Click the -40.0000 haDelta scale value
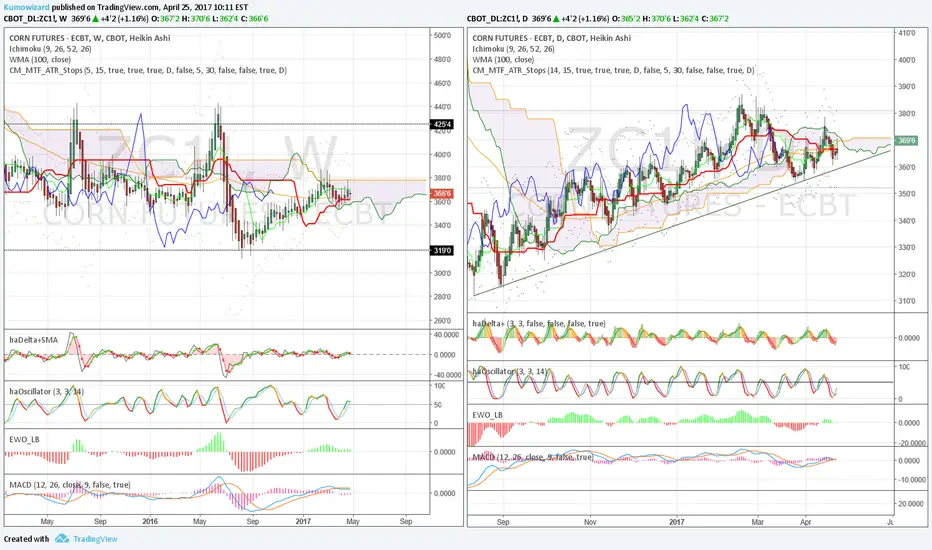932x550 pixels. pyautogui.click(x=446, y=375)
